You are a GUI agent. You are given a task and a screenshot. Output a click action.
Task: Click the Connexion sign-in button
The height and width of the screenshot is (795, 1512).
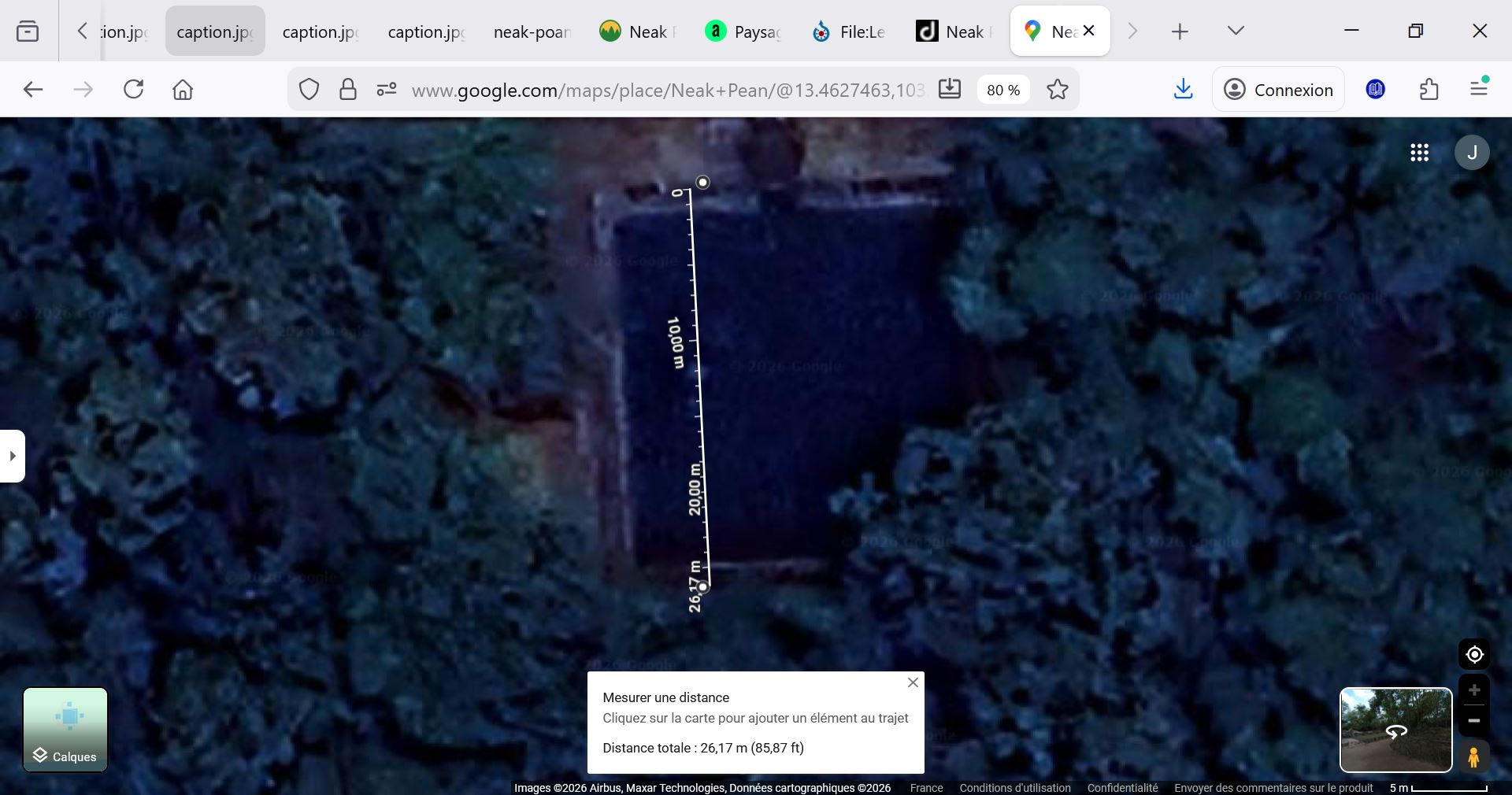click(x=1278, y=90)
